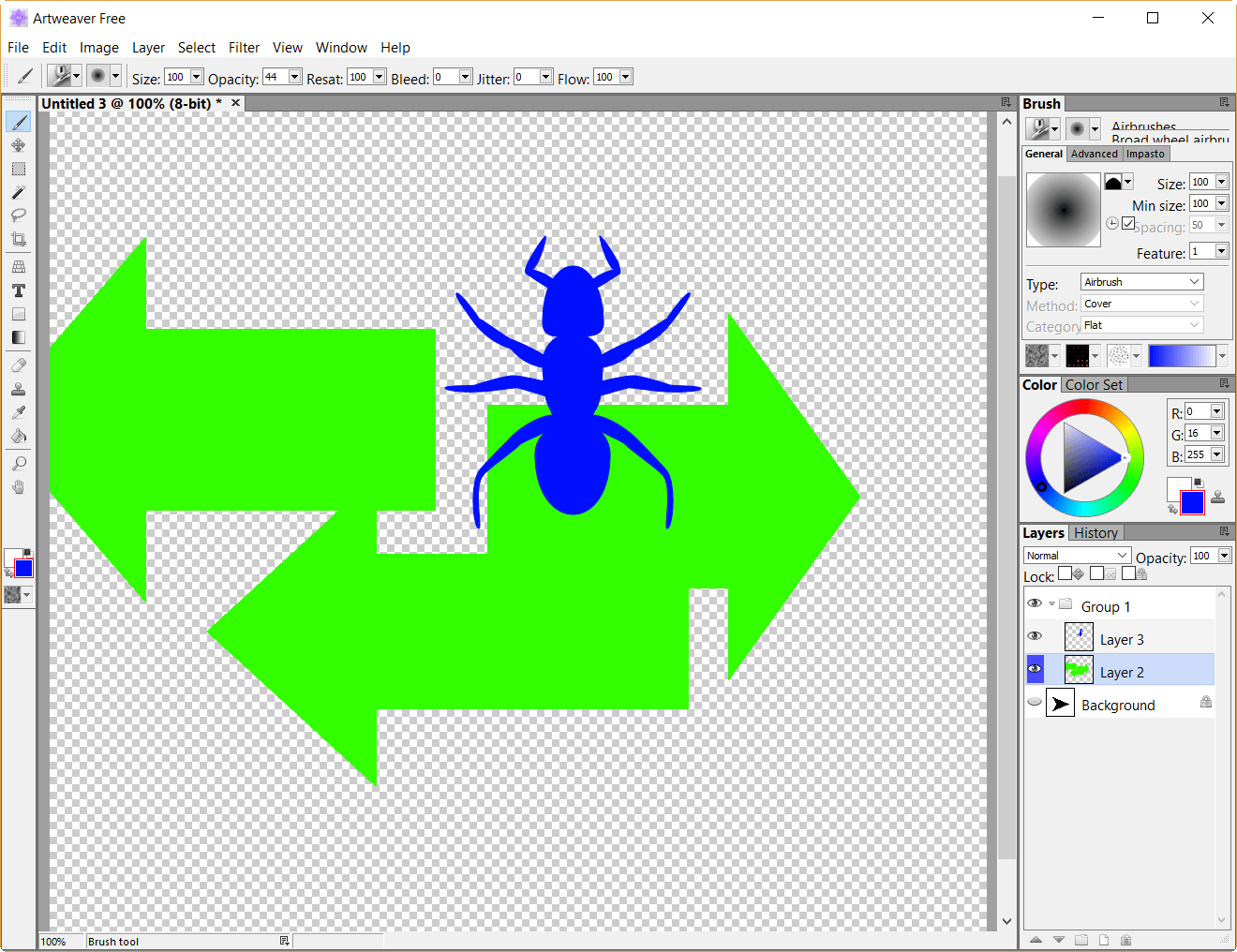Switch to the History panel

1096,532
